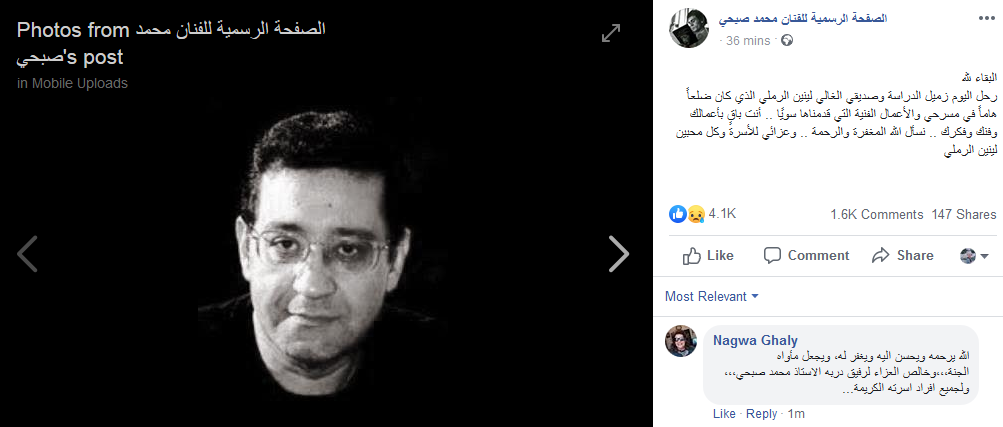Like the post using the thumbs-up button
The width and height of the screenshot is (1003, 427).
(708, 256)
